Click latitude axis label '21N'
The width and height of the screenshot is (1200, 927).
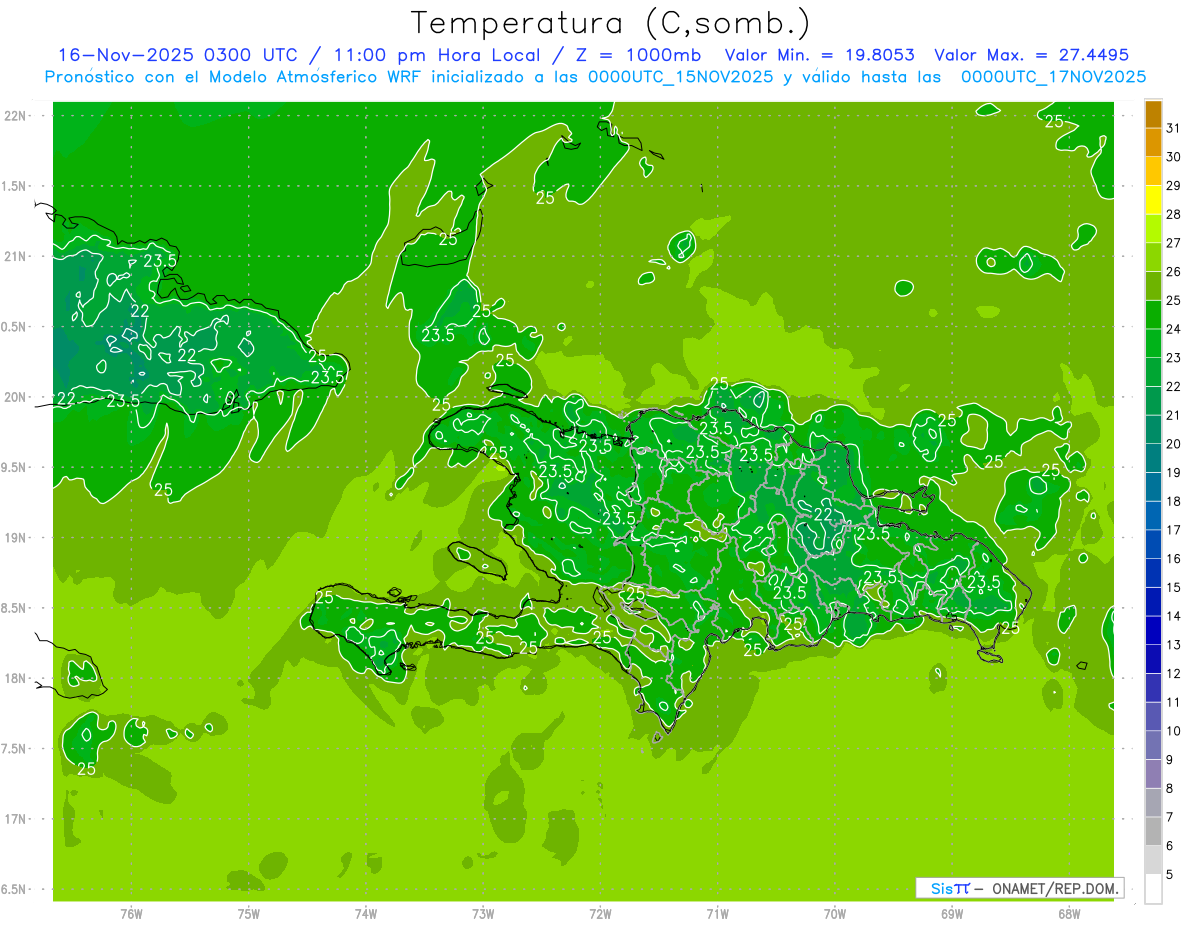tap(14, 257)
